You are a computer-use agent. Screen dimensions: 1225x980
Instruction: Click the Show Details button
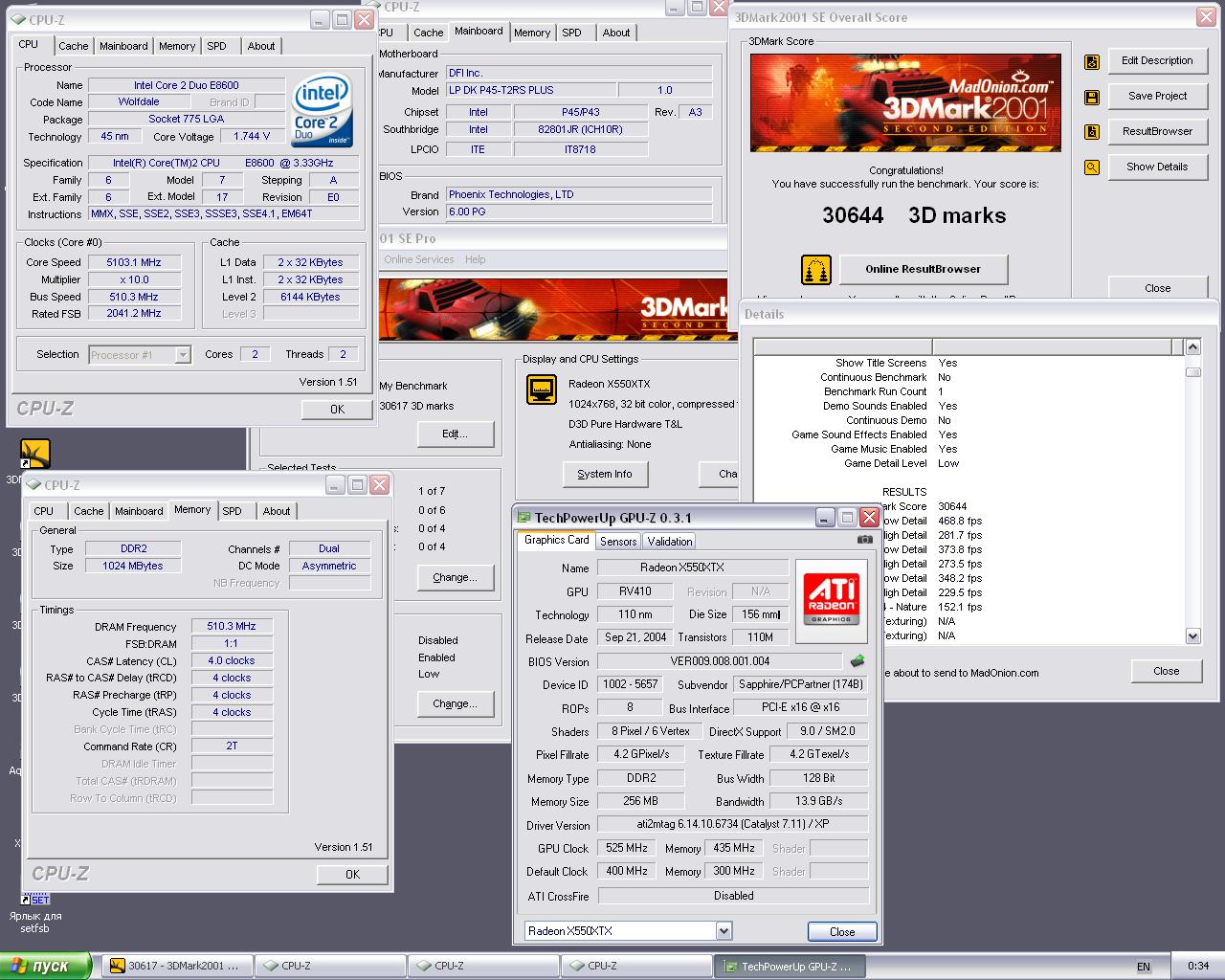(1157, 167)
